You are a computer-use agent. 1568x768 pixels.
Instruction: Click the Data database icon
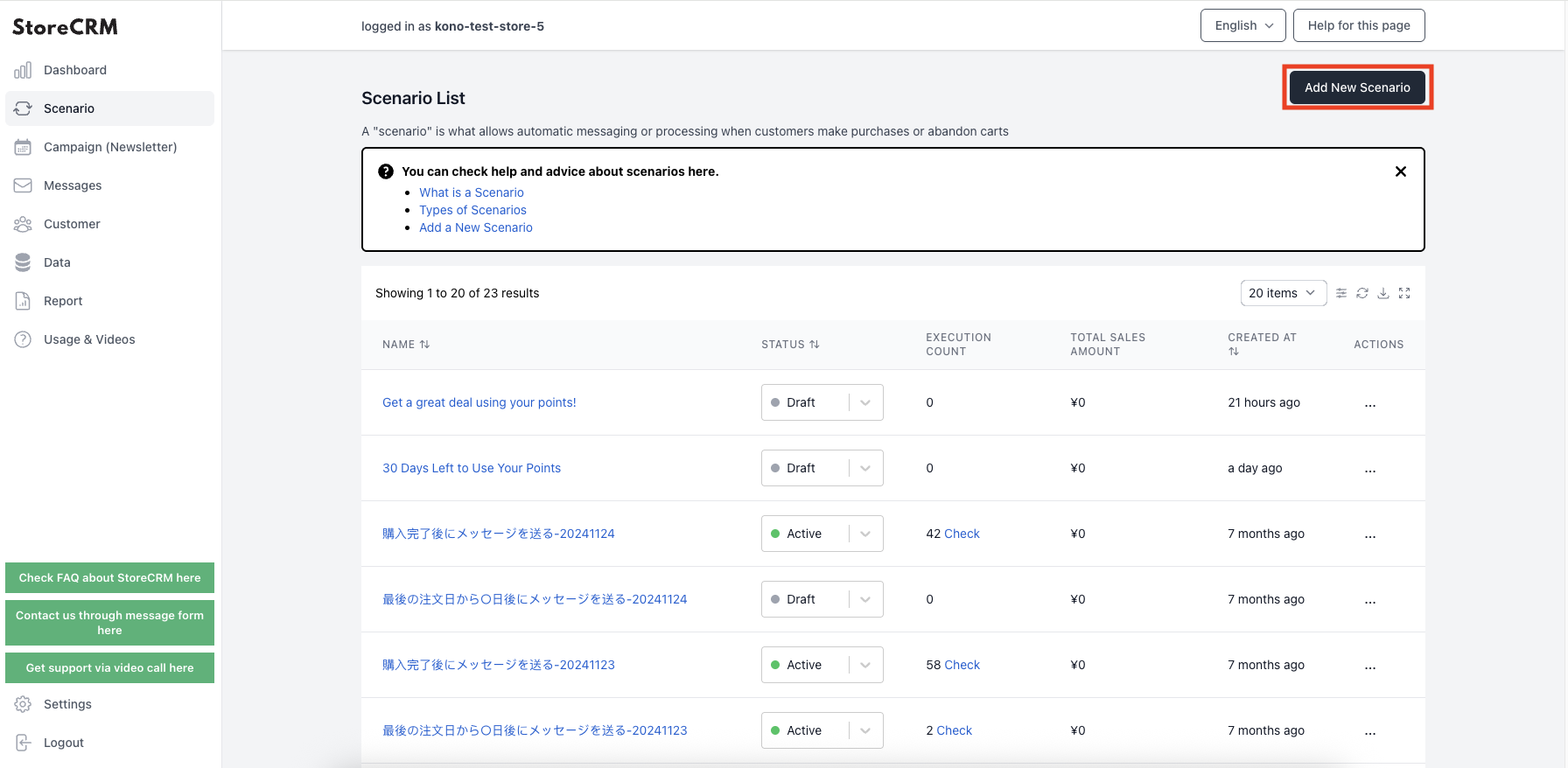click(23, 262)
